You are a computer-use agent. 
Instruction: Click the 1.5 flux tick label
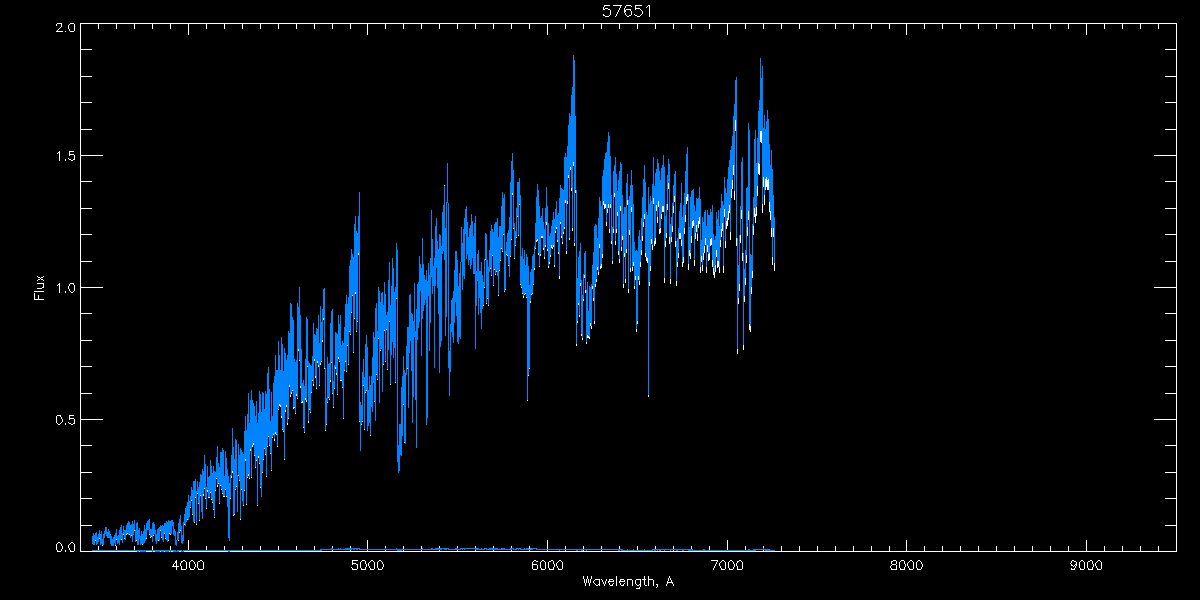click(x=66, y=157)
